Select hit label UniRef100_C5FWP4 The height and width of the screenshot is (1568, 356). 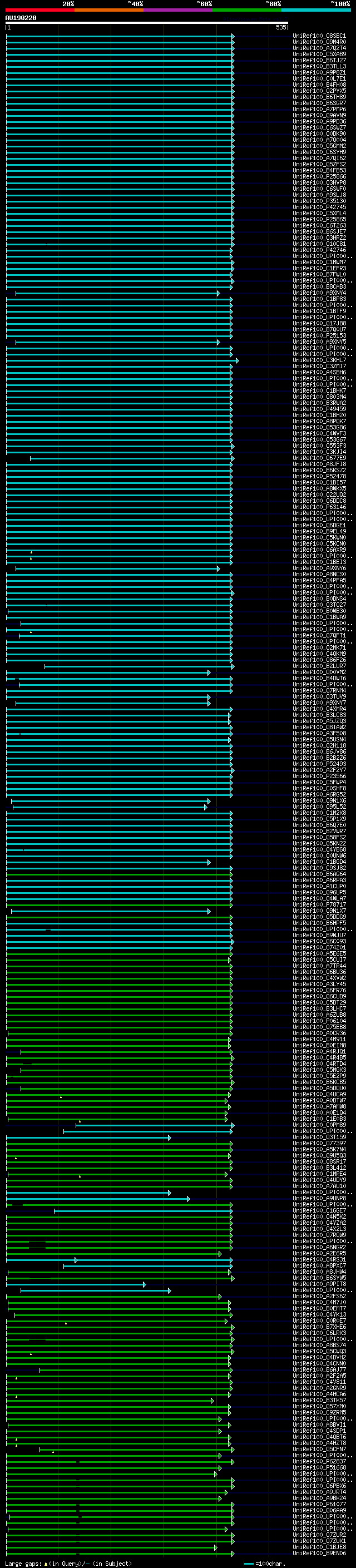click(319, 783)
